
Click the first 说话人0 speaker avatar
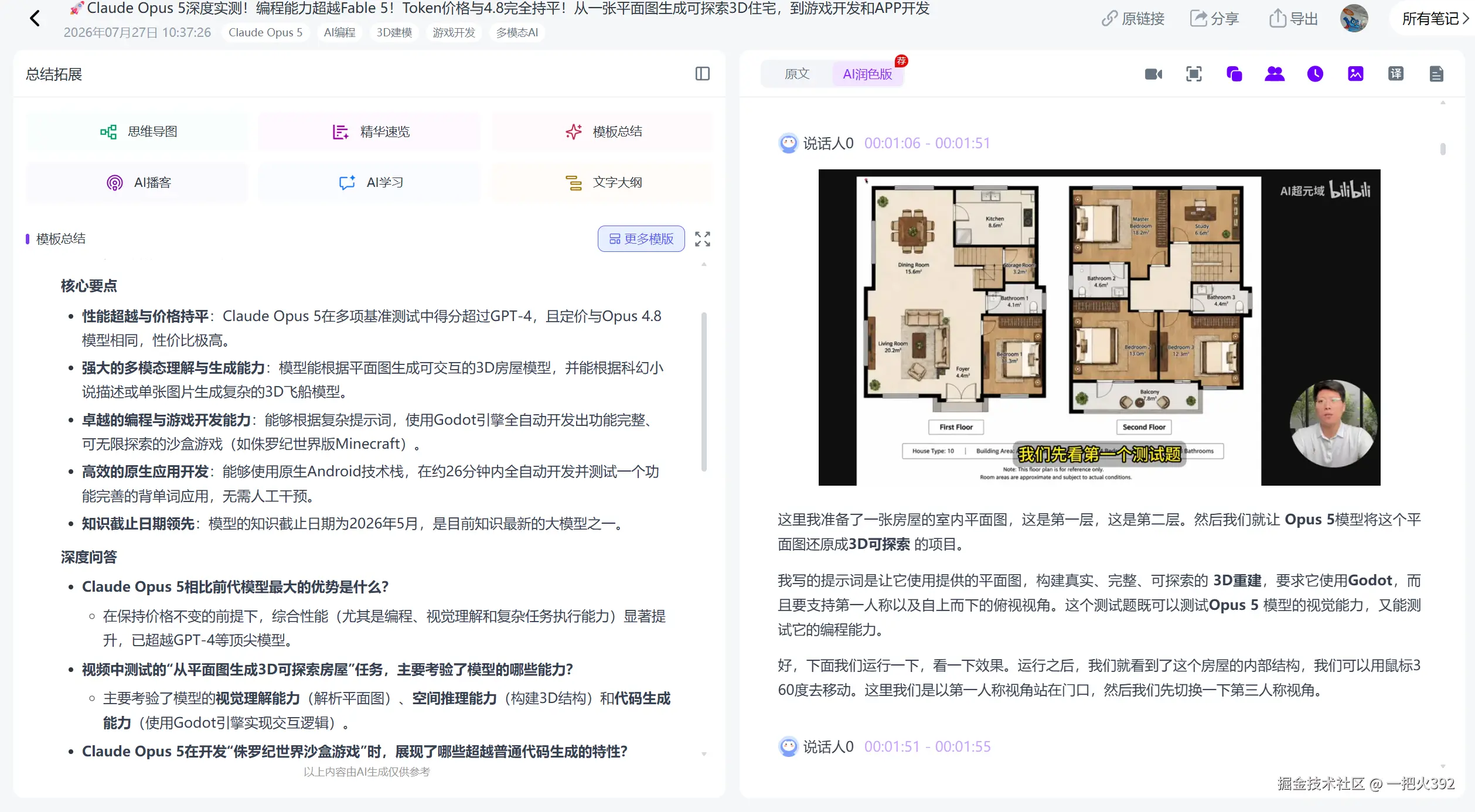788,144
